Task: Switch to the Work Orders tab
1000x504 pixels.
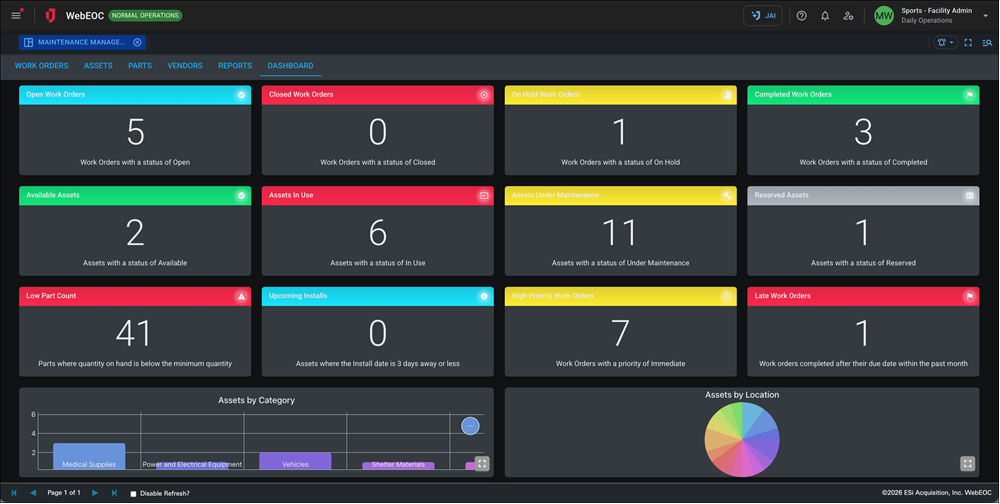Action: click(x=41, y=66)
